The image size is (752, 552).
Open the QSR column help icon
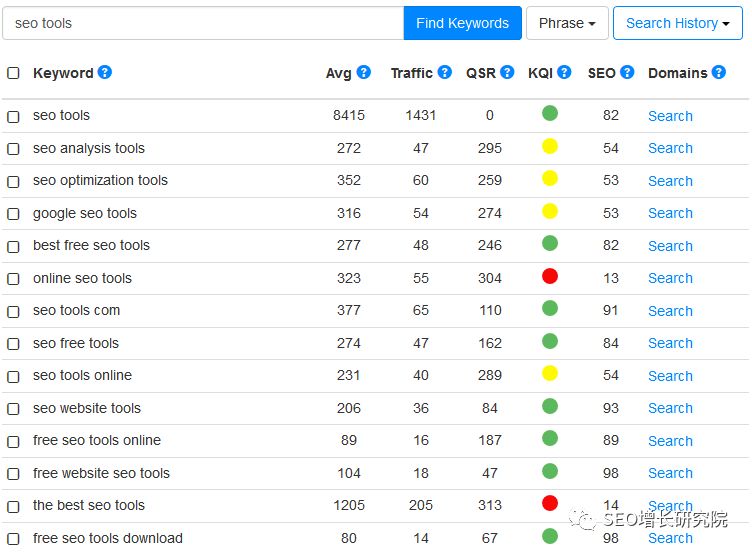tap(507, 72)
